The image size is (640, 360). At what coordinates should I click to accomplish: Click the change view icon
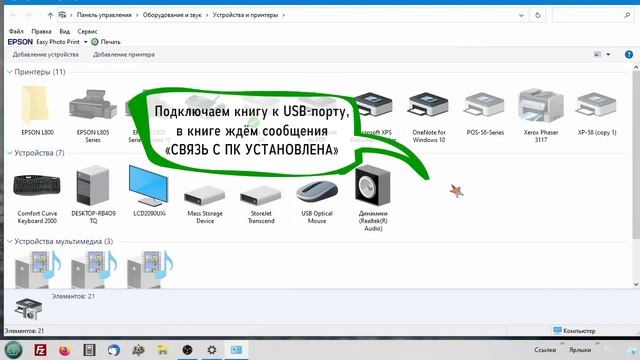pyautogui.click(x=598, y=54)
